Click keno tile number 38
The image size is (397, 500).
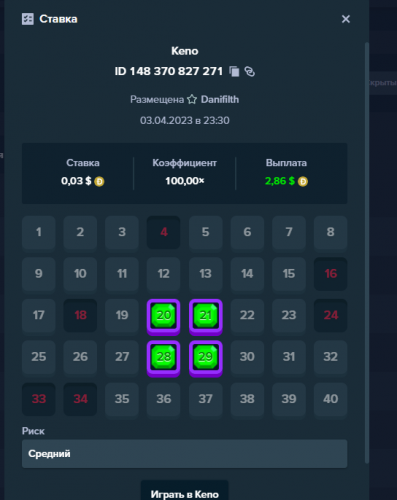pos(247,399)
